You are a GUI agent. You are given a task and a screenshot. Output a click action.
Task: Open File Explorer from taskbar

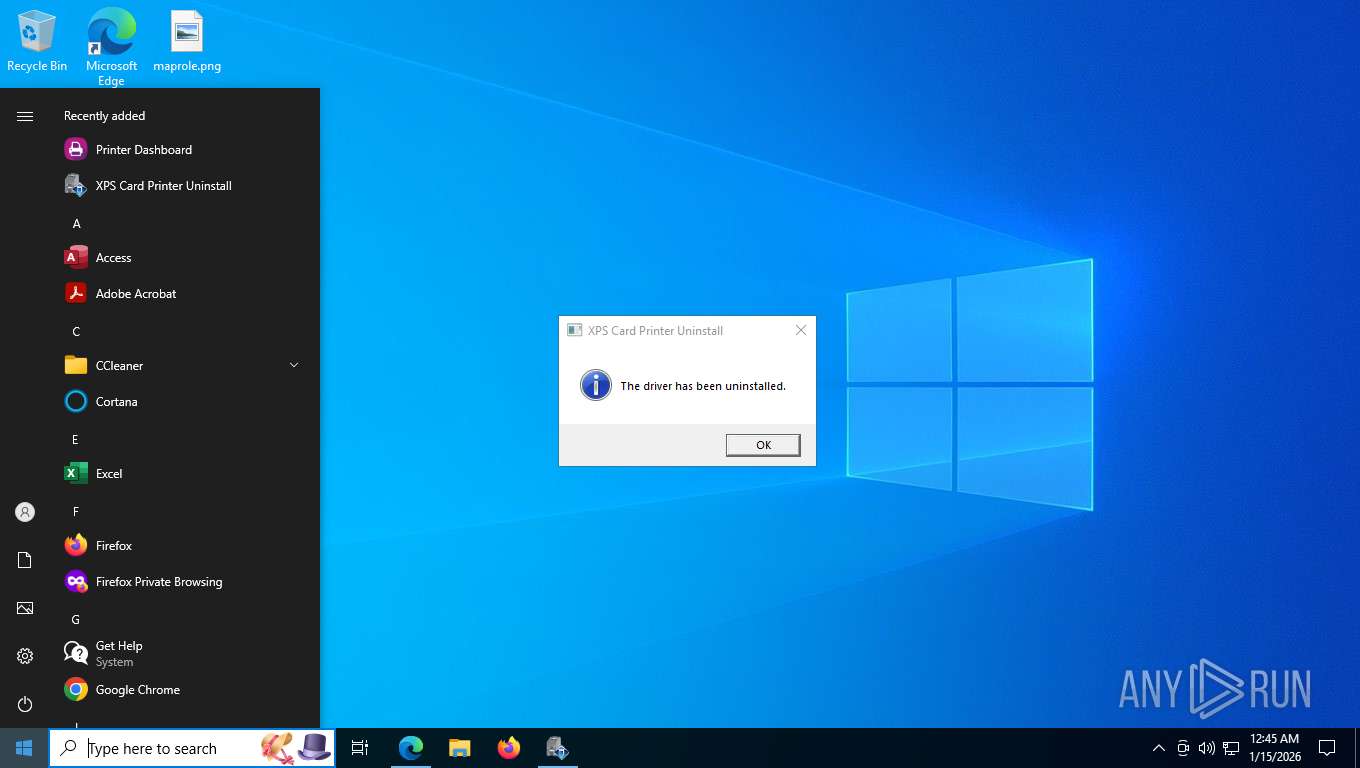pos(460,748)
